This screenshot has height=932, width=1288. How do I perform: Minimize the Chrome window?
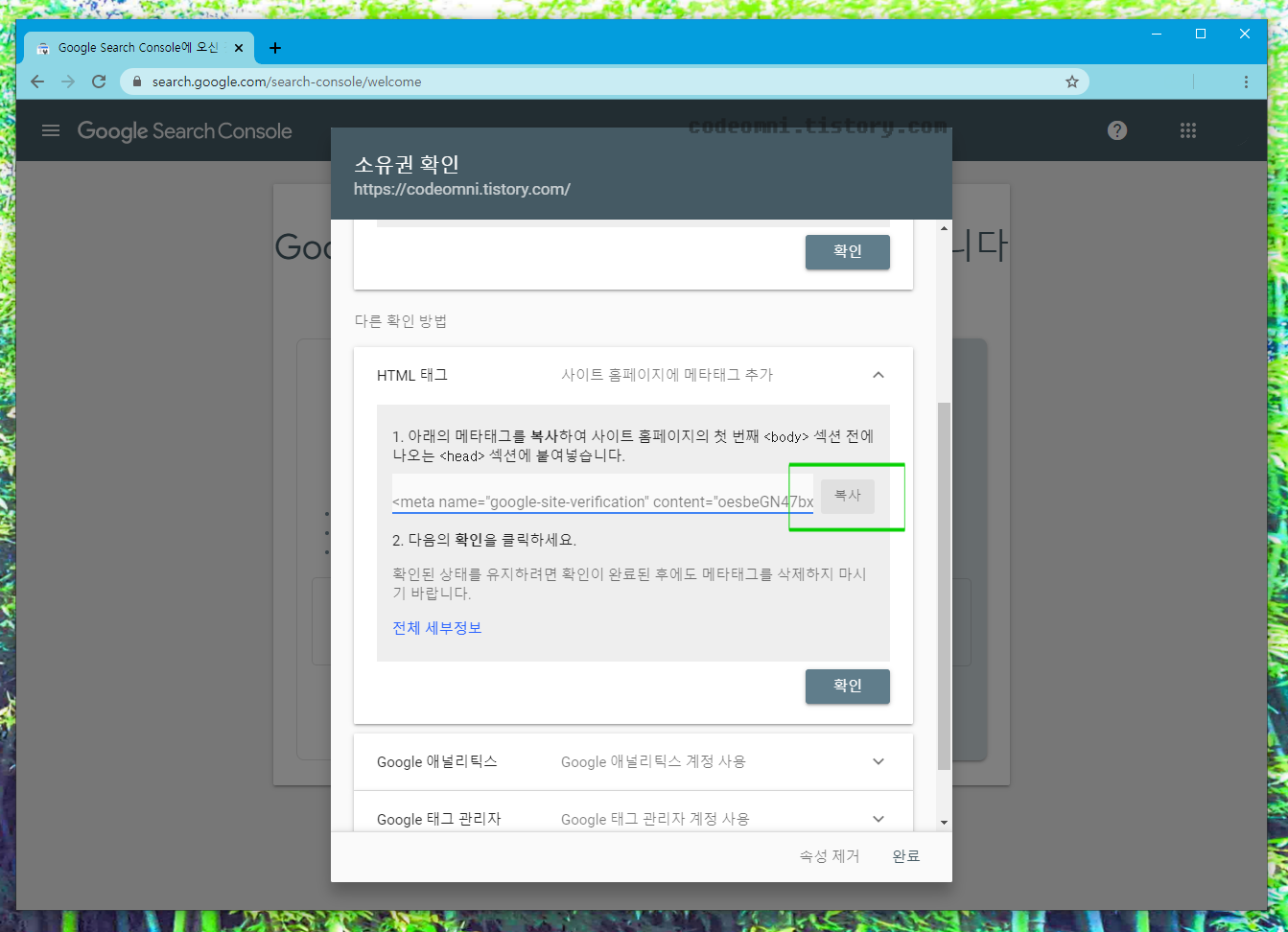(1157, 34)
